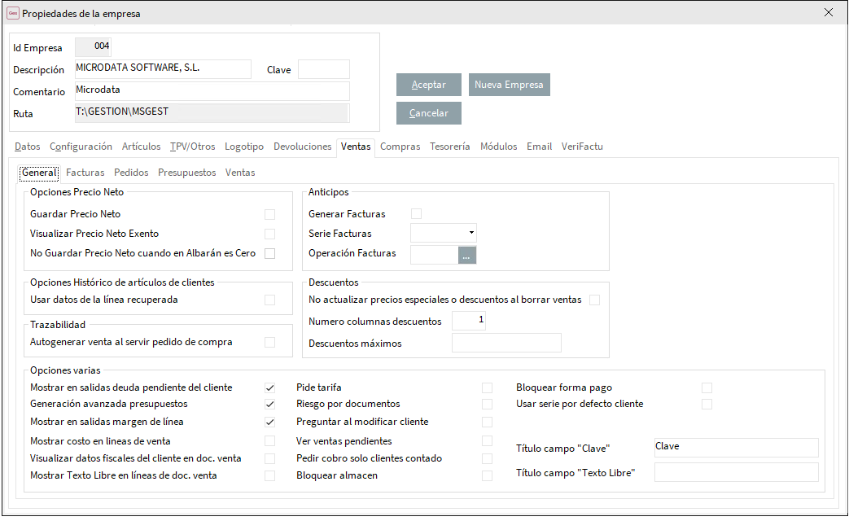Click the ellipsis button beside Operación Facturas
This screenshot has width=849, height=519.
(466, 254)
